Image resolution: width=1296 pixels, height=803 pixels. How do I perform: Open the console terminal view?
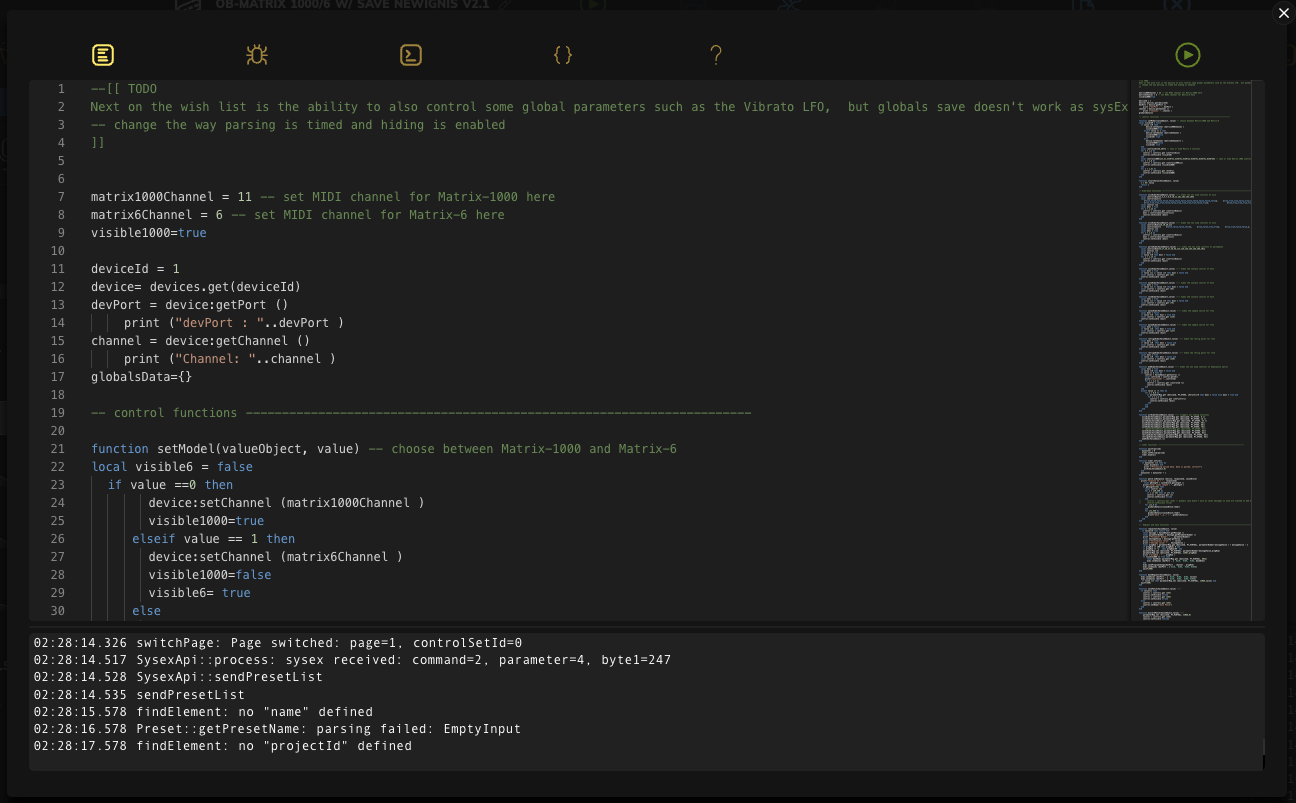(x=411, y=55)
